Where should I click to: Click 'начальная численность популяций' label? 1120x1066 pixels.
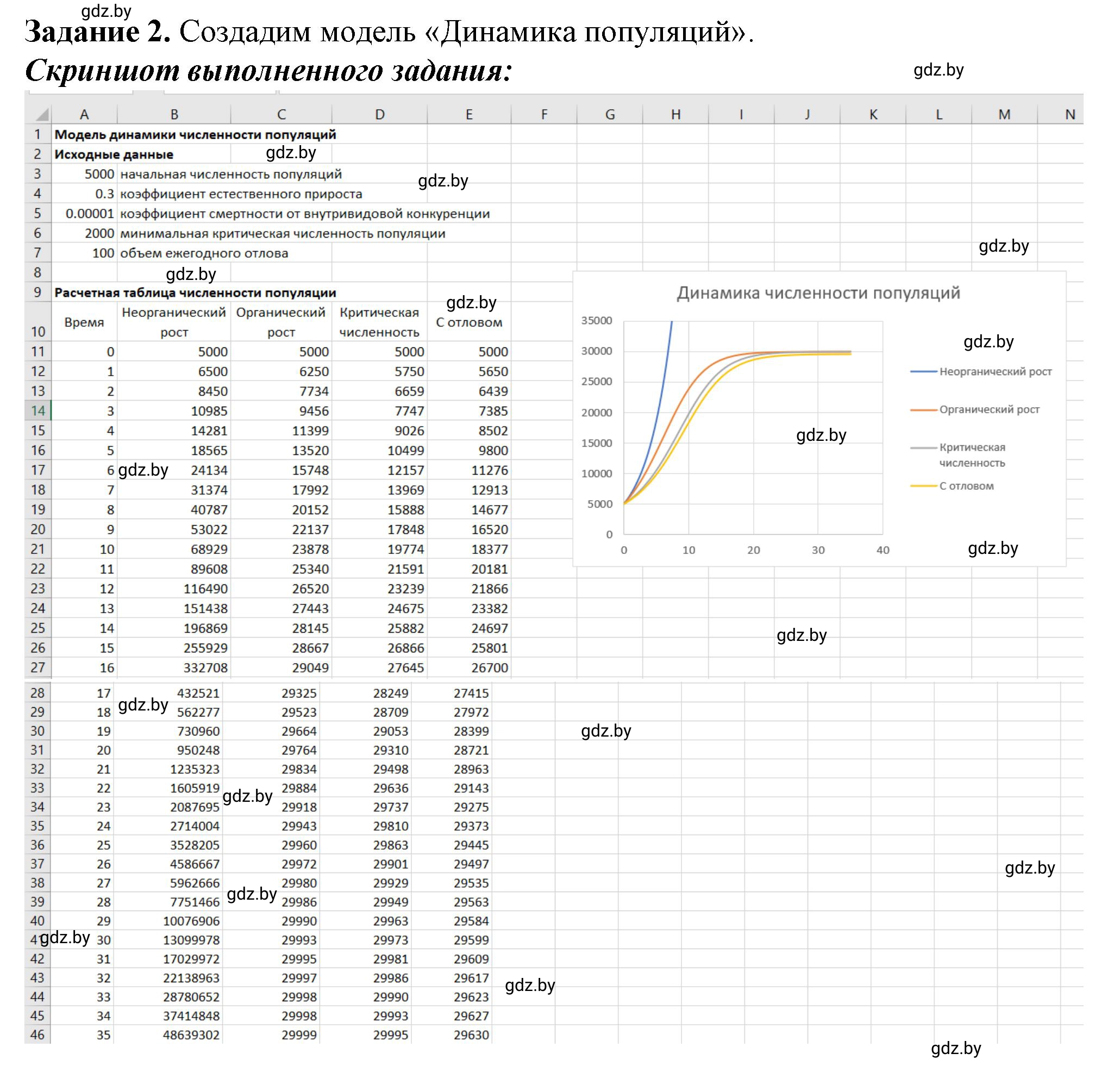pos(230,174)
